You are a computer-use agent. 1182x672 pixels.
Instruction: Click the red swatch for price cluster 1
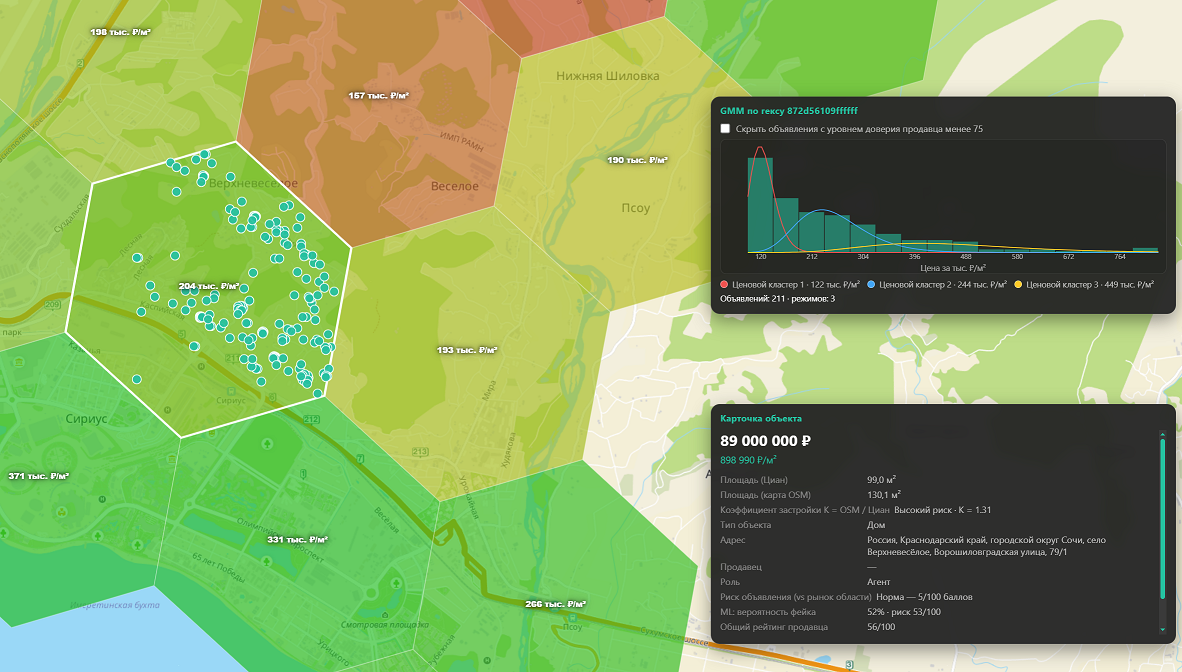pos(724,285)
